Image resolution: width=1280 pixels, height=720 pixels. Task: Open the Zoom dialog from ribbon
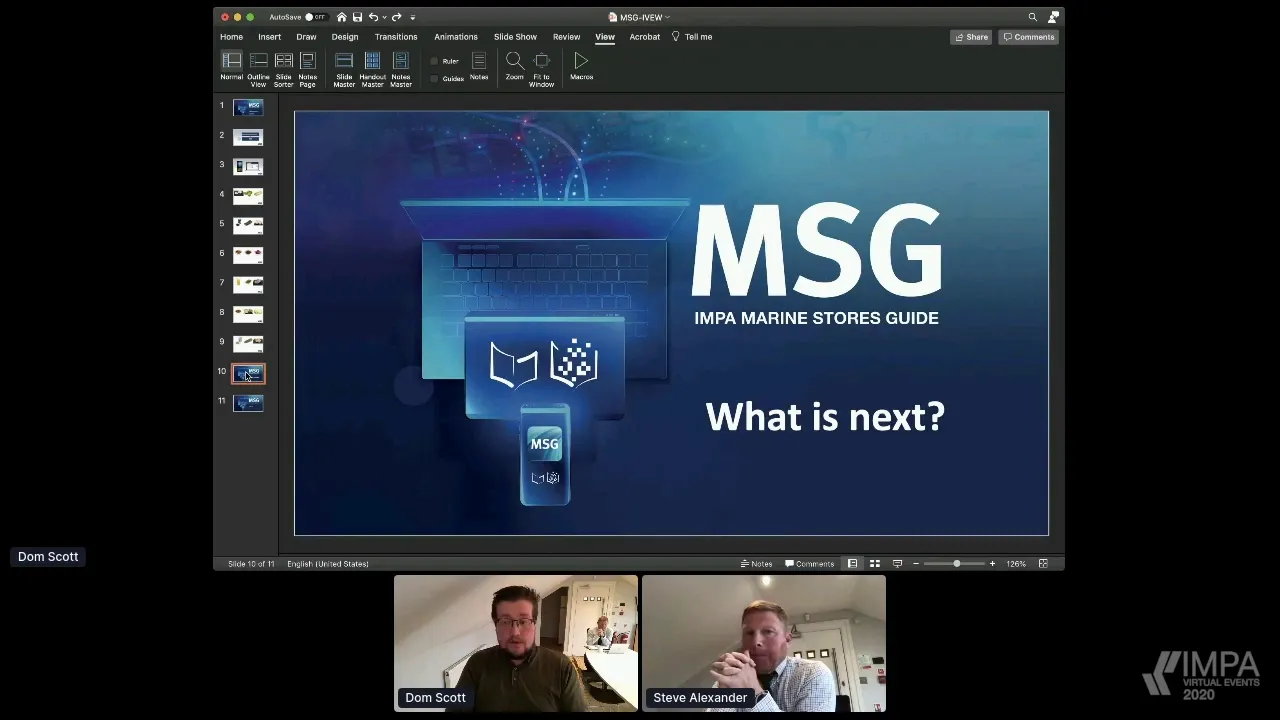514,66
